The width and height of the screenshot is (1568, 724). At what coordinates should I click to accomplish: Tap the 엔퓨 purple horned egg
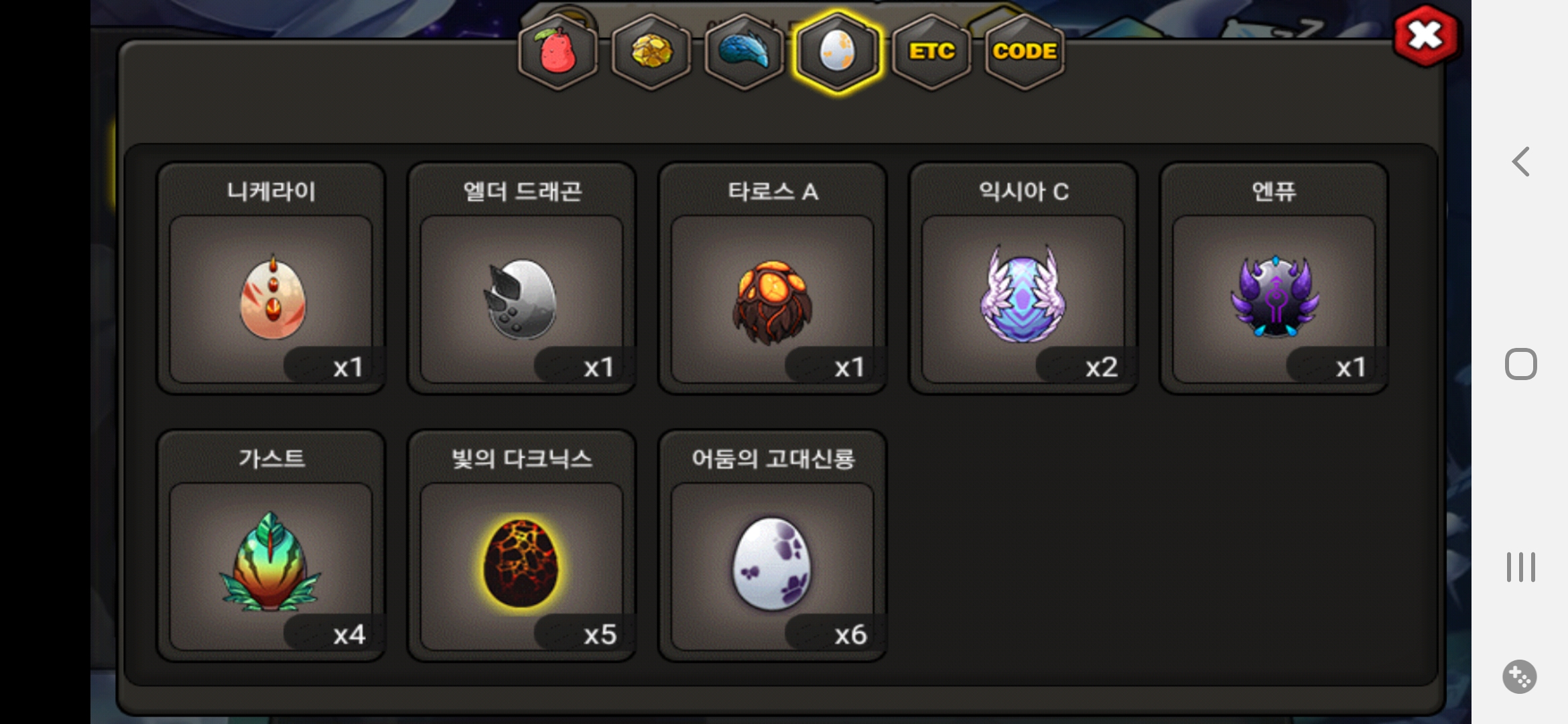tap(1274, 279)
